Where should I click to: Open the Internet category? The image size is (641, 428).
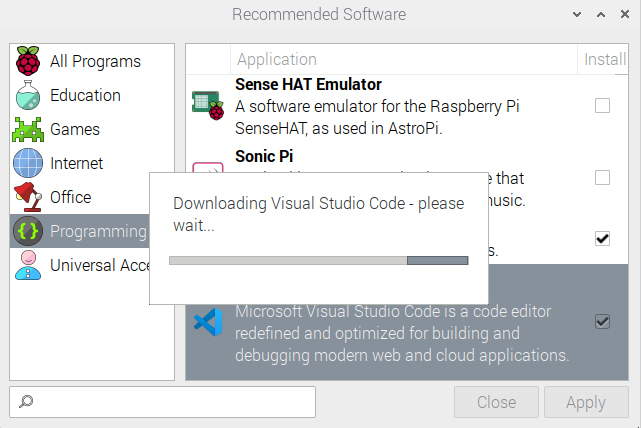[x=92, y=163]
